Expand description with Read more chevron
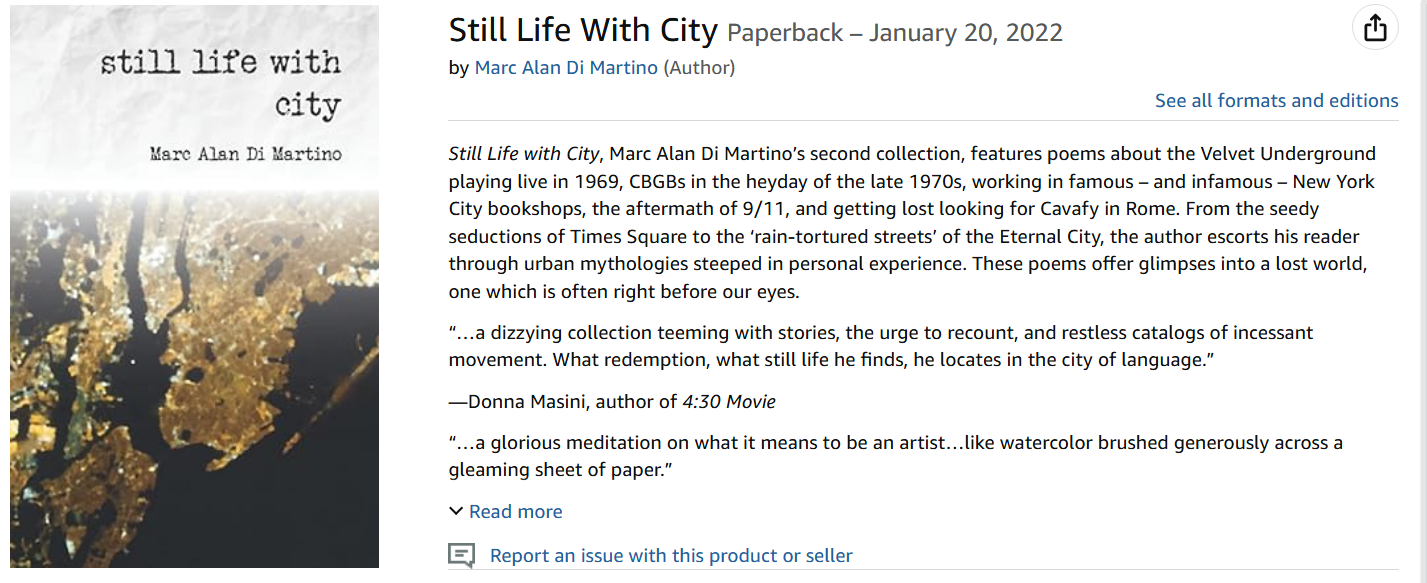This screenshot has height=583, width=1427. 456,511
